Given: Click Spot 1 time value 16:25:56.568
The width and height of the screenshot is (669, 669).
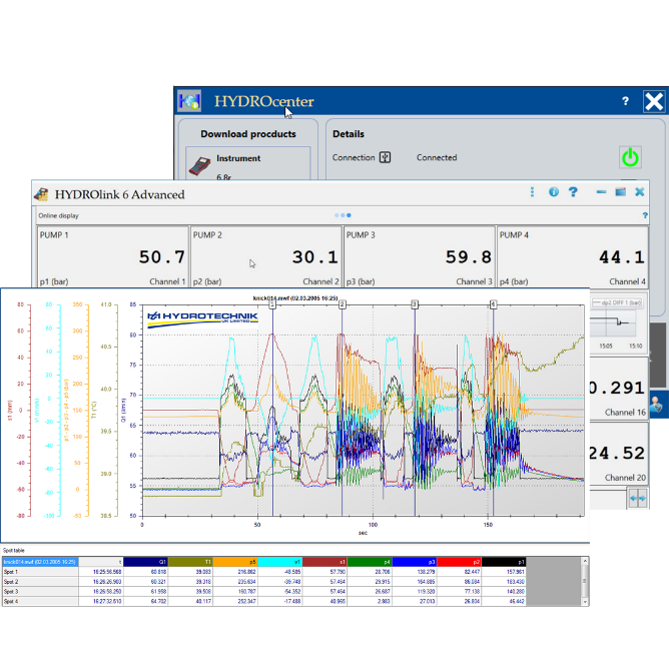Looking at the screenshot, I should 107,572.
